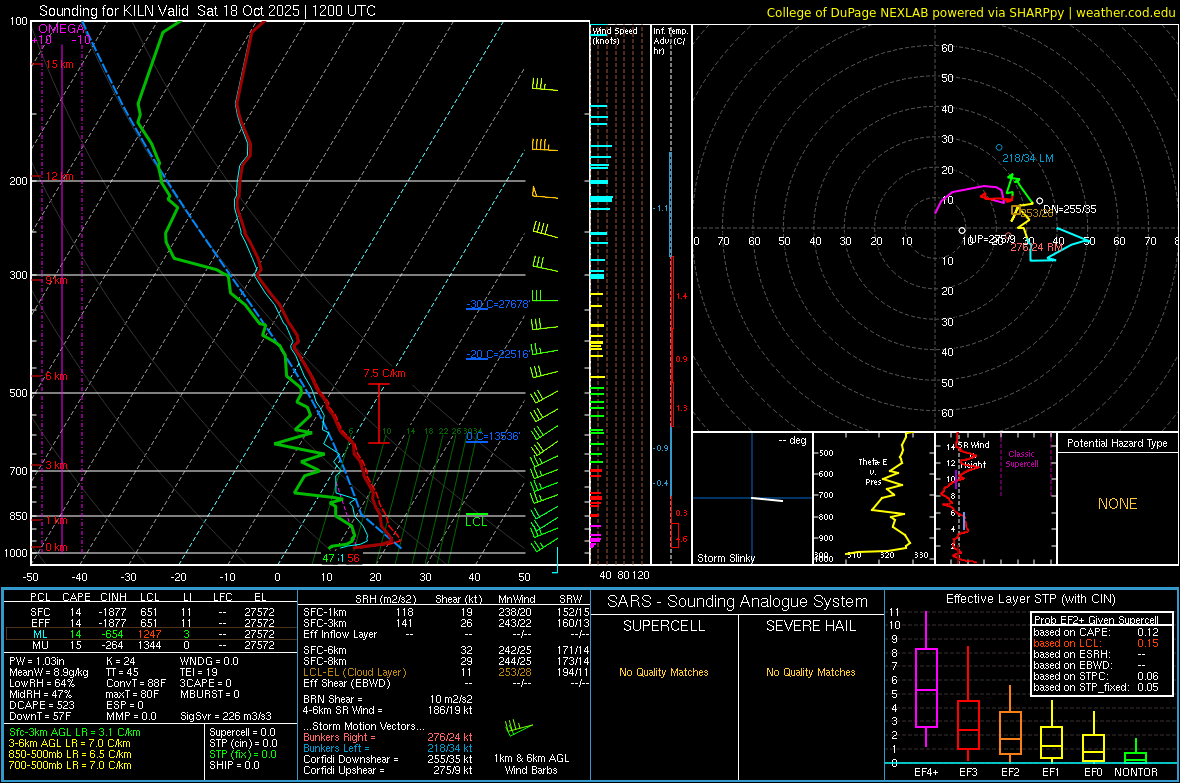This screenshot has width=1180, height=783.
Task: Click the '850-500mb LR = 6.5 C/km' line
Action: (x=70, y=754)
